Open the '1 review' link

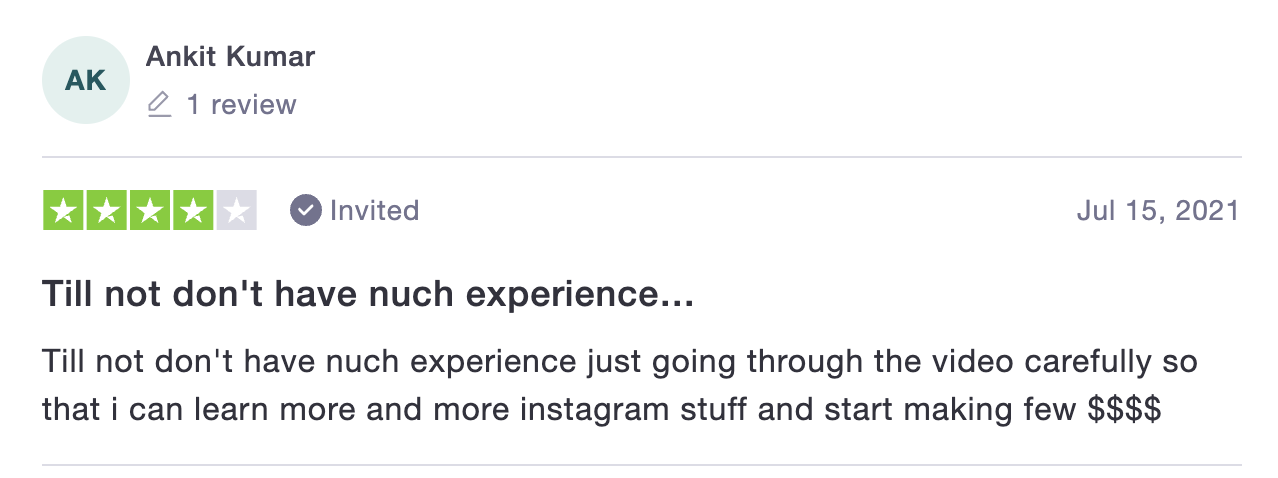(242, 105)
